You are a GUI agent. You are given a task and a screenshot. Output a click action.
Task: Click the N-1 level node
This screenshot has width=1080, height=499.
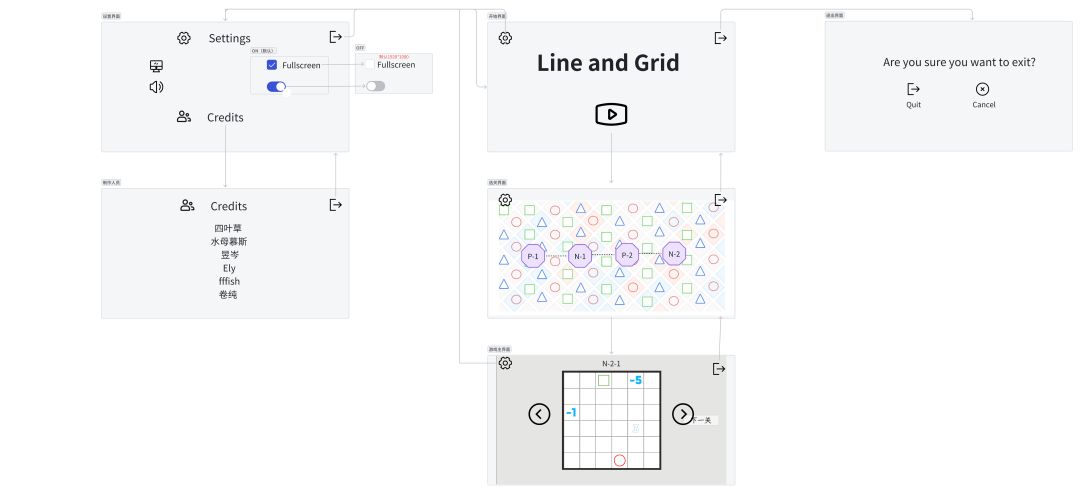pos(580,256)
